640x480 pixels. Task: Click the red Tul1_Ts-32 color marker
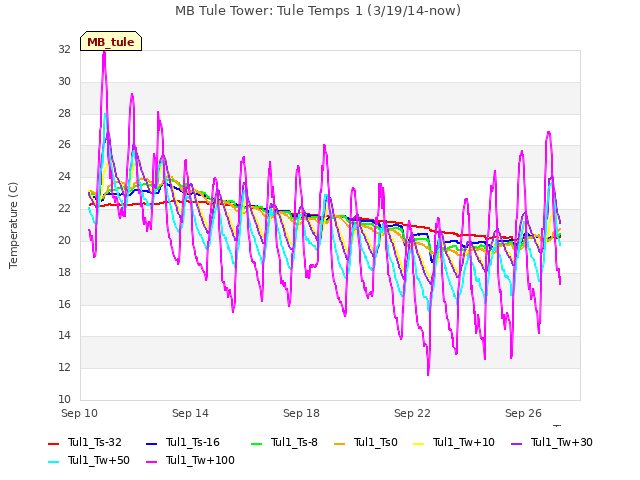pyautogui.click(x=53, y=443)
